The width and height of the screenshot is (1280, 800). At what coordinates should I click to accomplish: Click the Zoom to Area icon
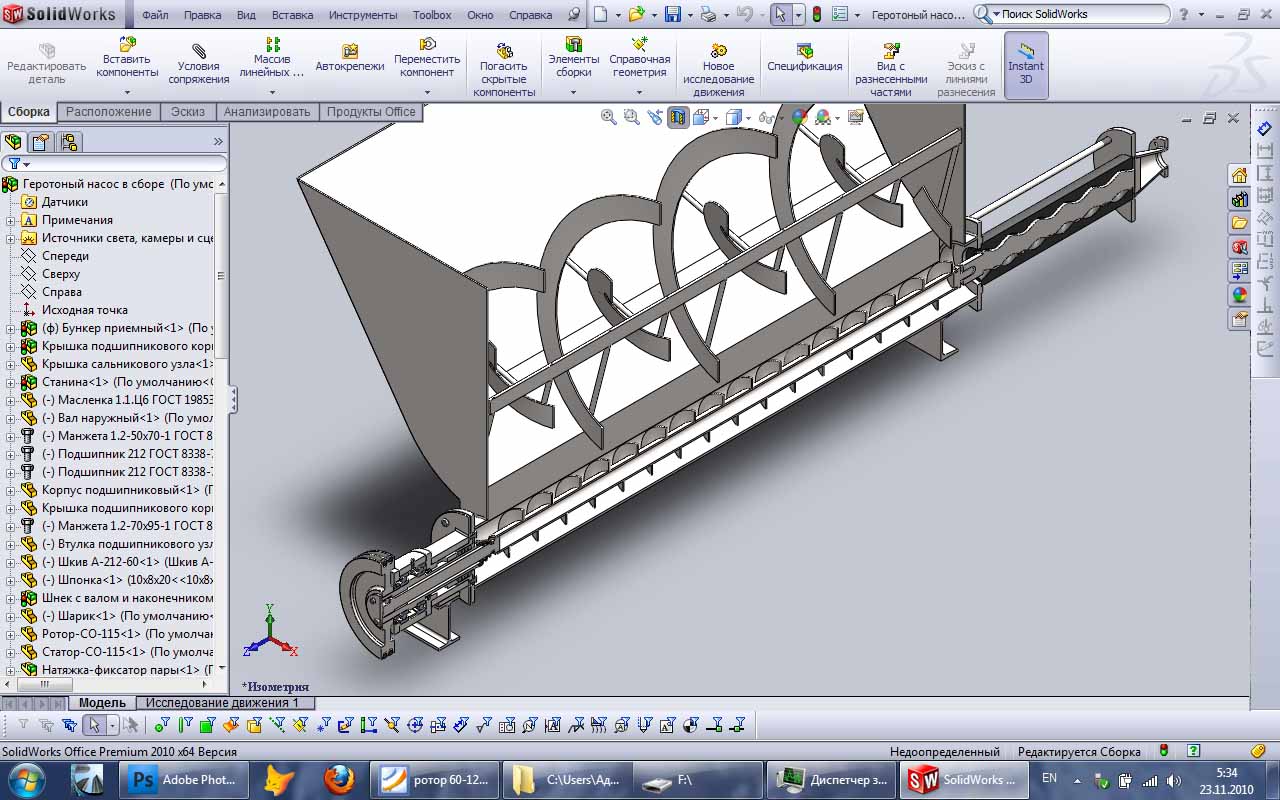pos(631,117)
